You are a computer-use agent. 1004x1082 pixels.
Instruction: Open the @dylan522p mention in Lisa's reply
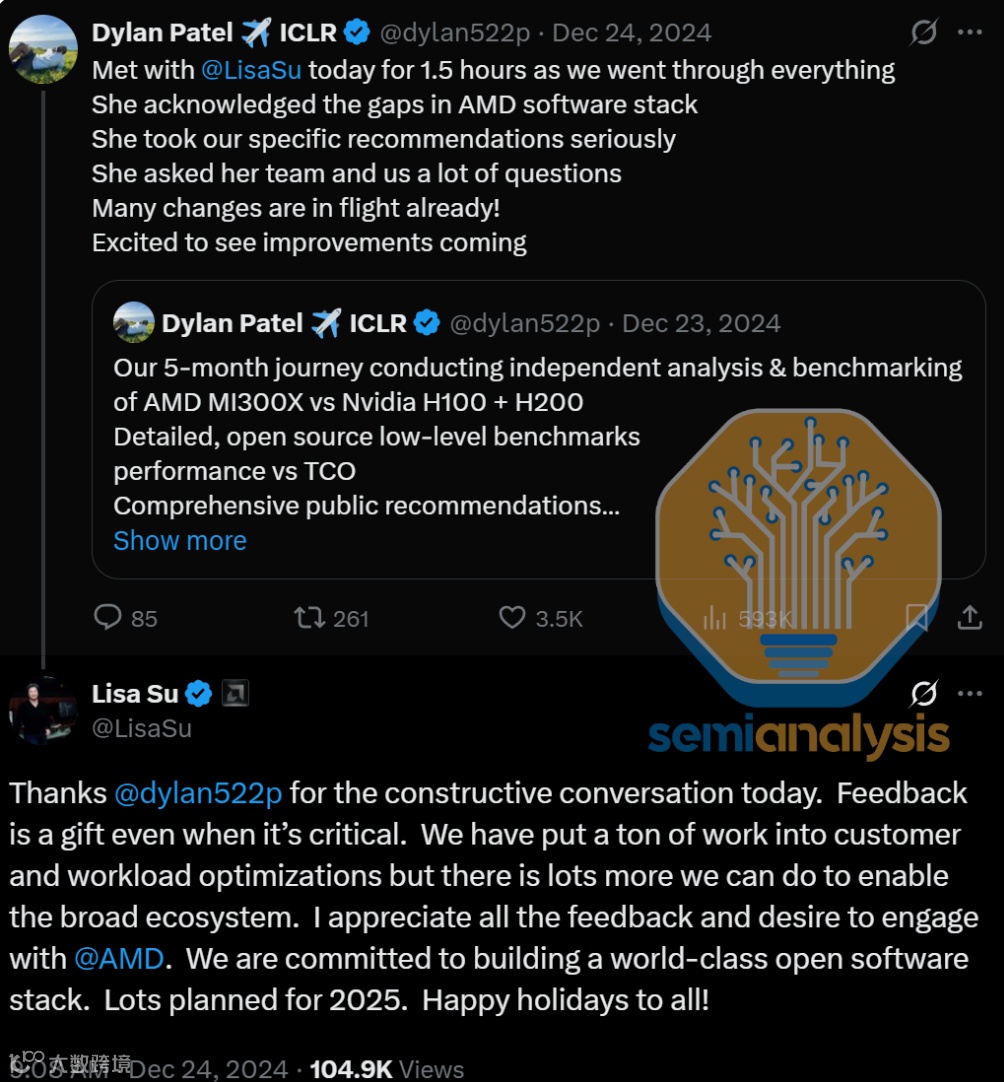point(199,793)
